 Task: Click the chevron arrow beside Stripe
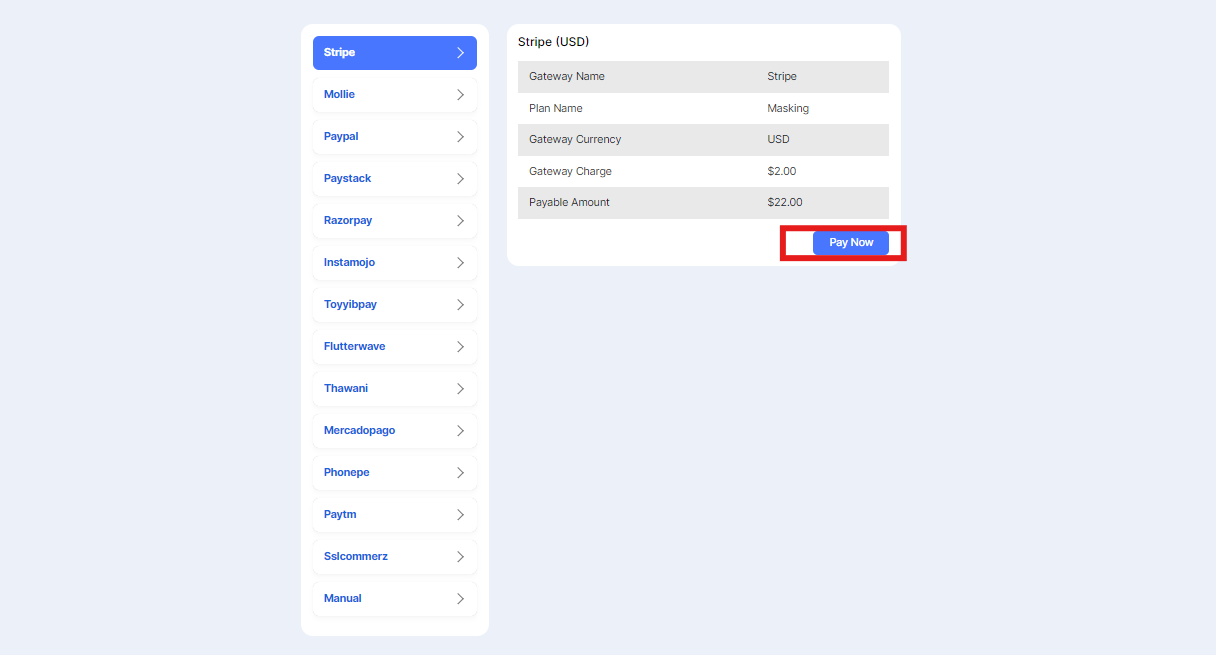click(460, 53)
